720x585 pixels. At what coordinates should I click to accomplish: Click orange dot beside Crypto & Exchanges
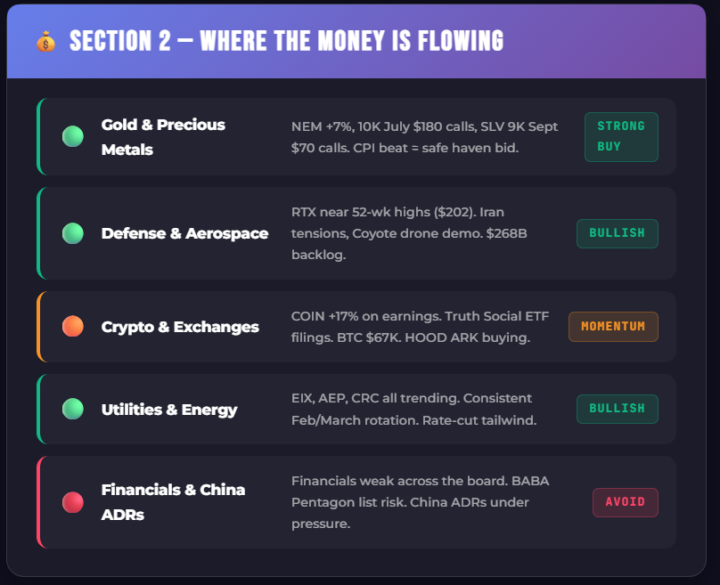73,326
